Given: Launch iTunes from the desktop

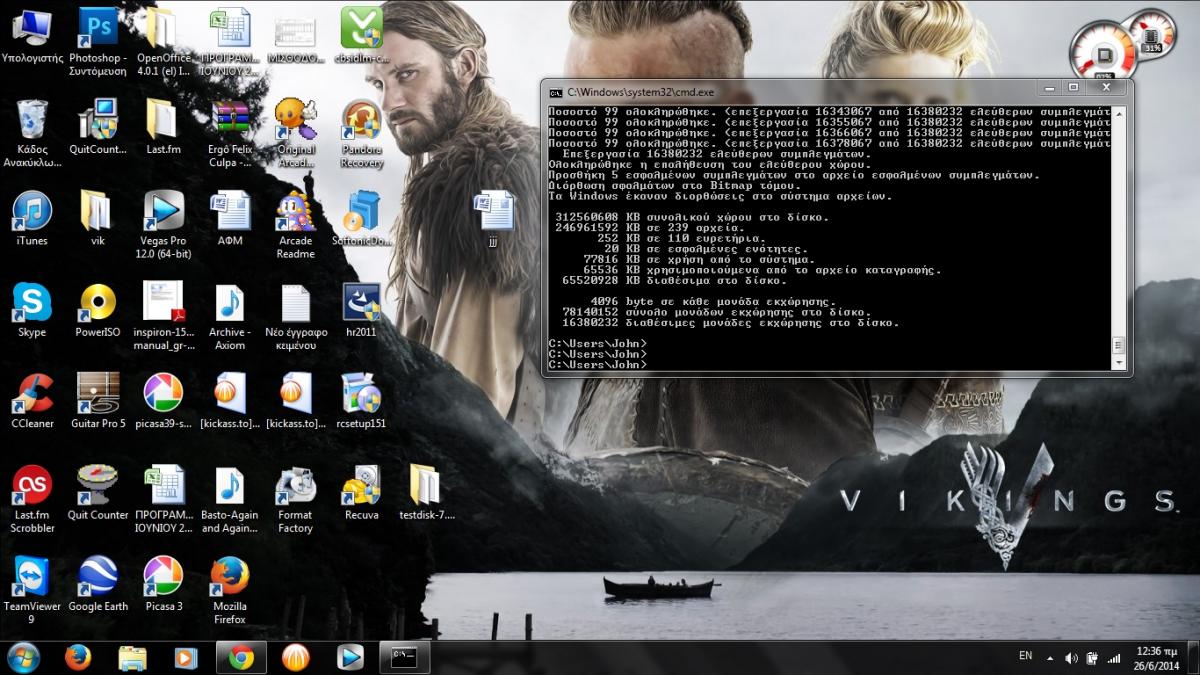Looking at the screenshot, I should 32,211.
